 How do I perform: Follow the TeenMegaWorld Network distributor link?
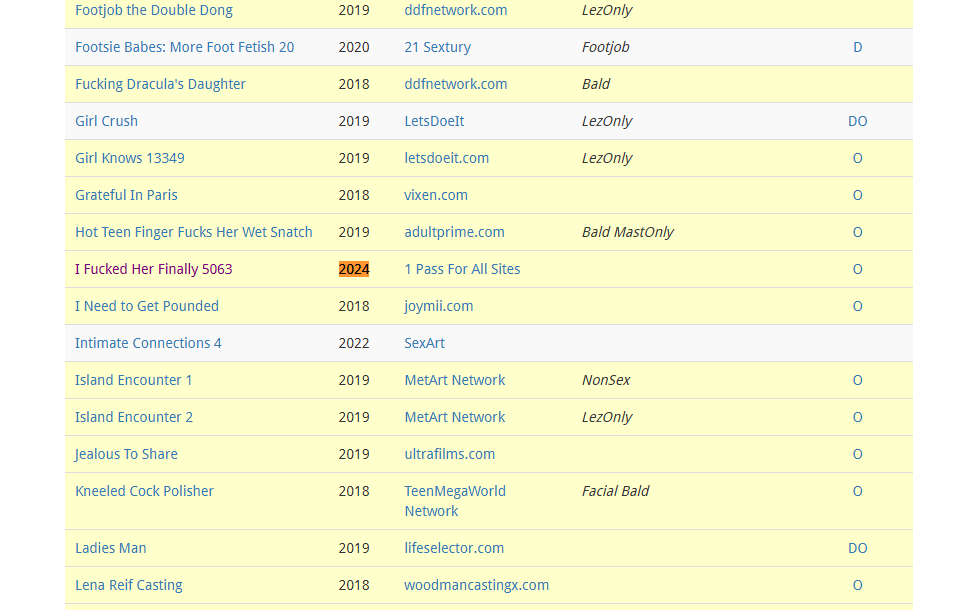tap(455, 501)
